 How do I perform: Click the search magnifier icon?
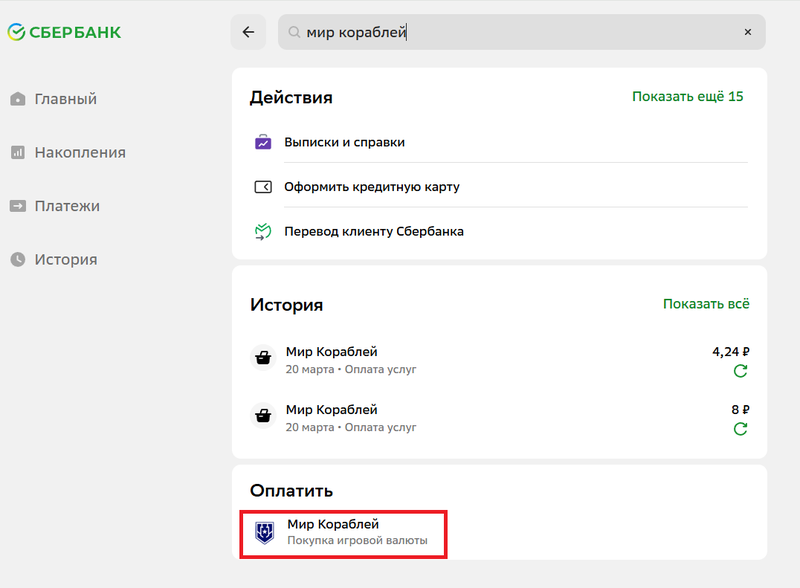point(294,32)
